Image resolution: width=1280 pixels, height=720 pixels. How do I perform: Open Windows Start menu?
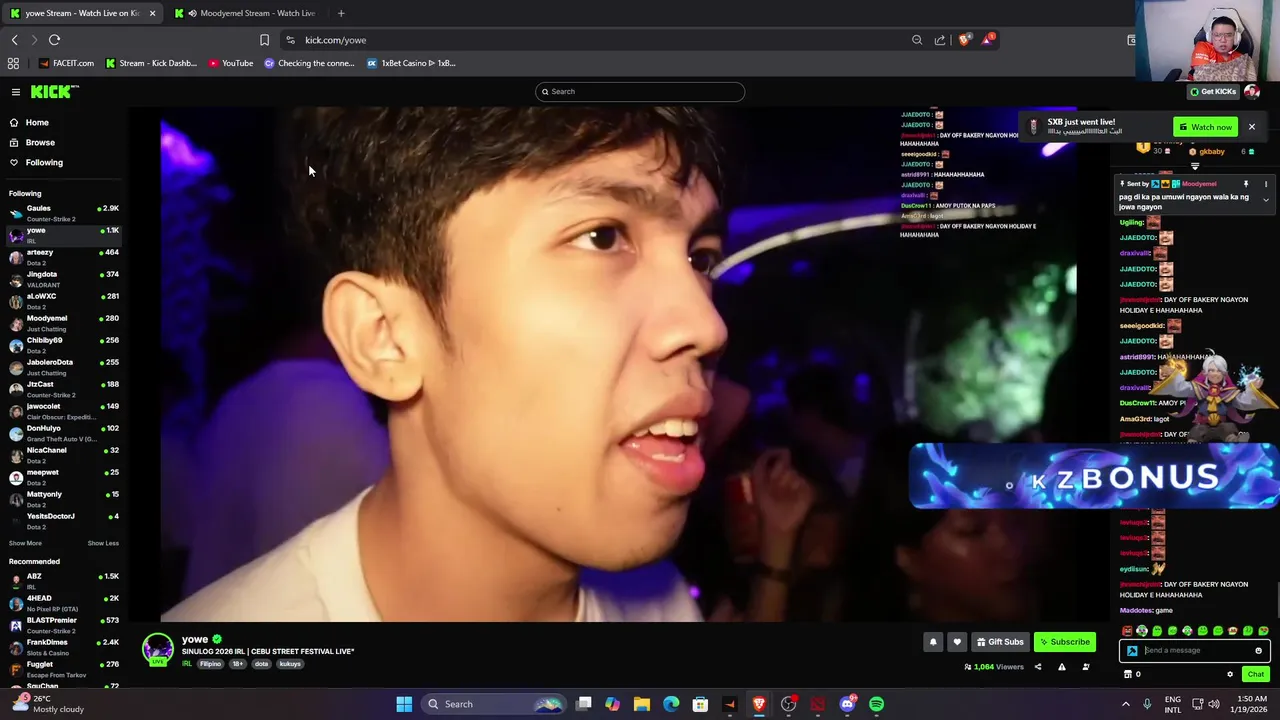[404, 704]
